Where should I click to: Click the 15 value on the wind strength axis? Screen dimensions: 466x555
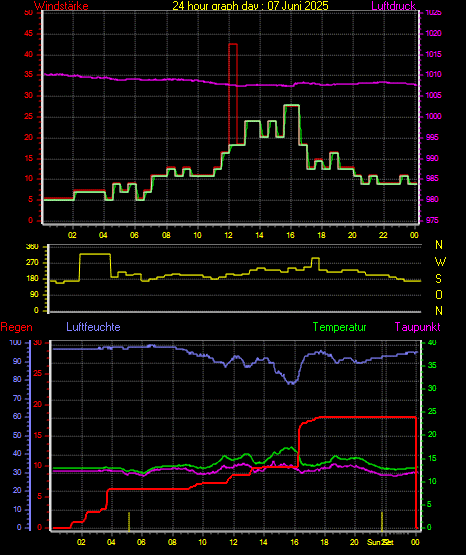point(28,158)
